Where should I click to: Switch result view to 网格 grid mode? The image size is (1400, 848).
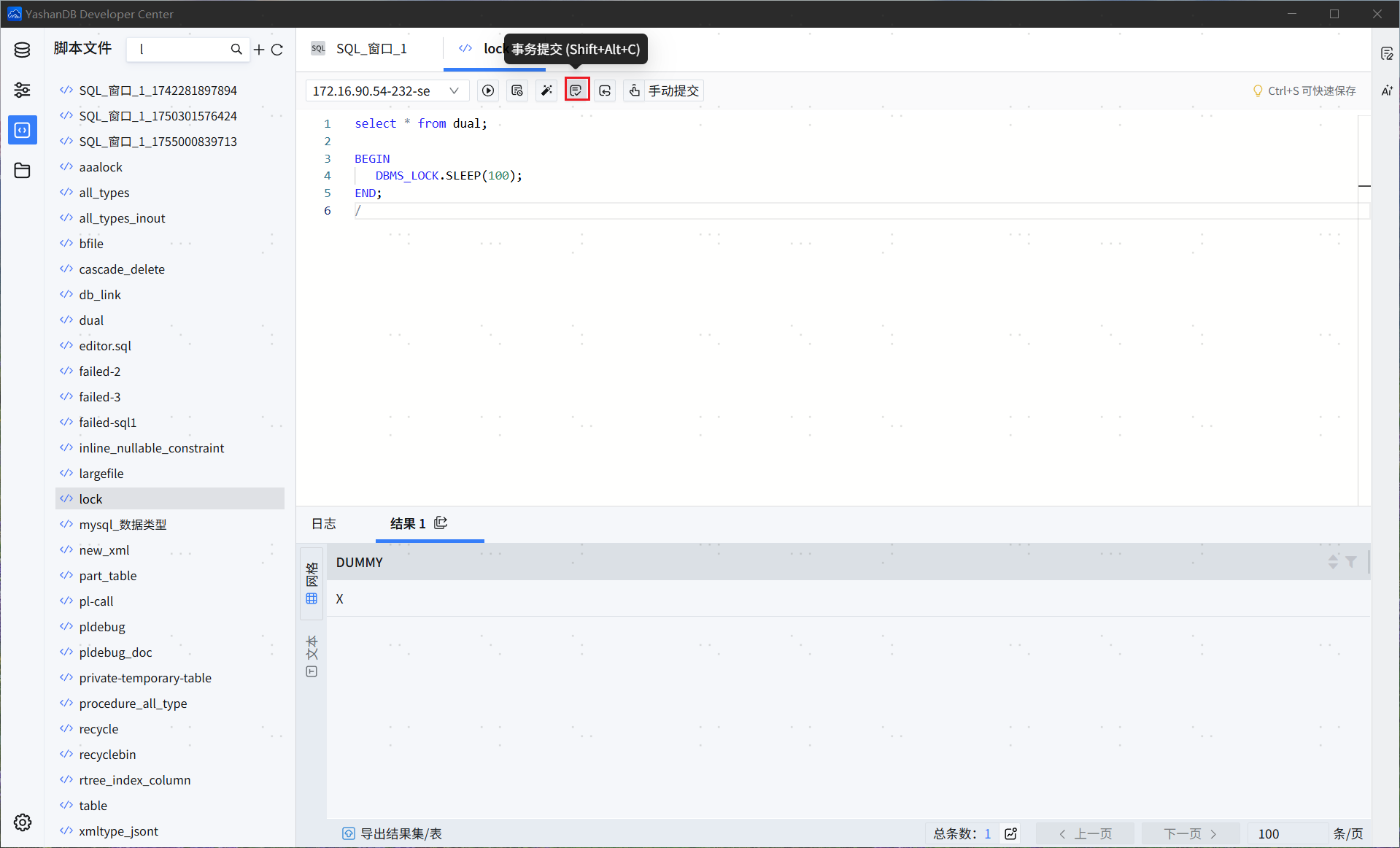tap(312, 584)
